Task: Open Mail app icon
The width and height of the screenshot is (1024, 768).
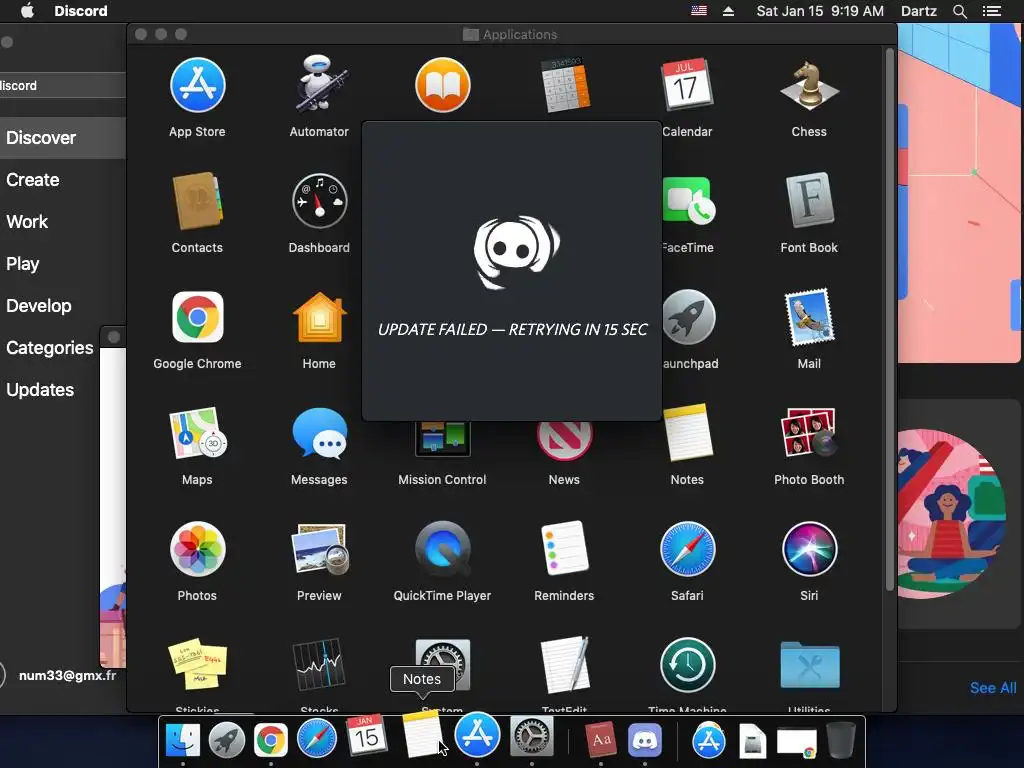Action: tap(809, 317)
